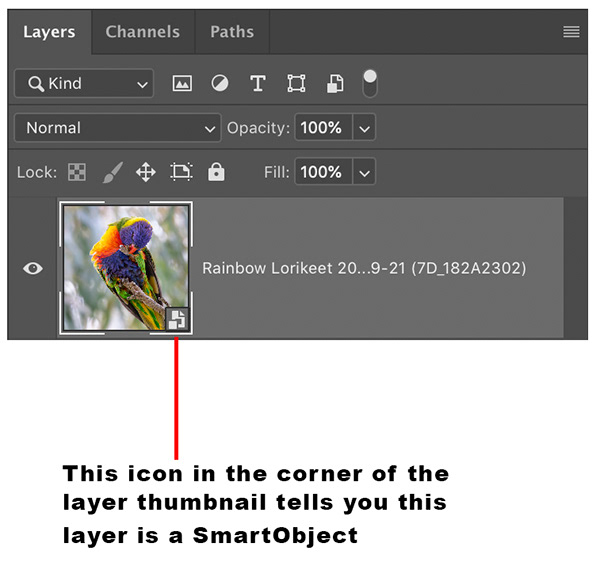Lock image pixels brush icon
Image resolution: width=600 pixels, height=566 pixels.
(x=113, y=172)
